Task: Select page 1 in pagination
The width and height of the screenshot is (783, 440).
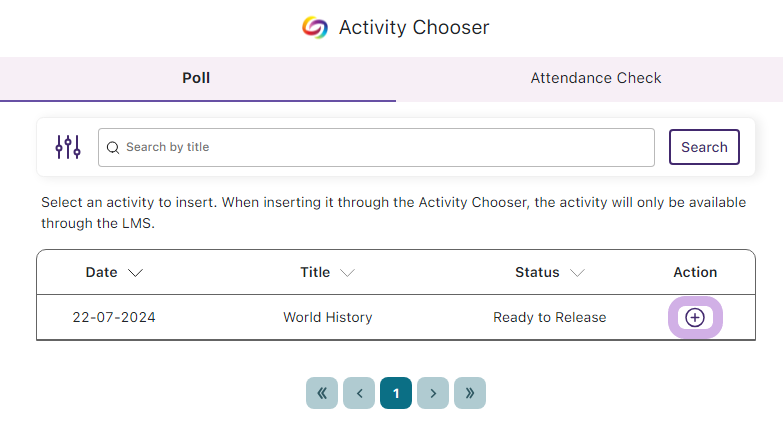Action: (x=396, y=393)
